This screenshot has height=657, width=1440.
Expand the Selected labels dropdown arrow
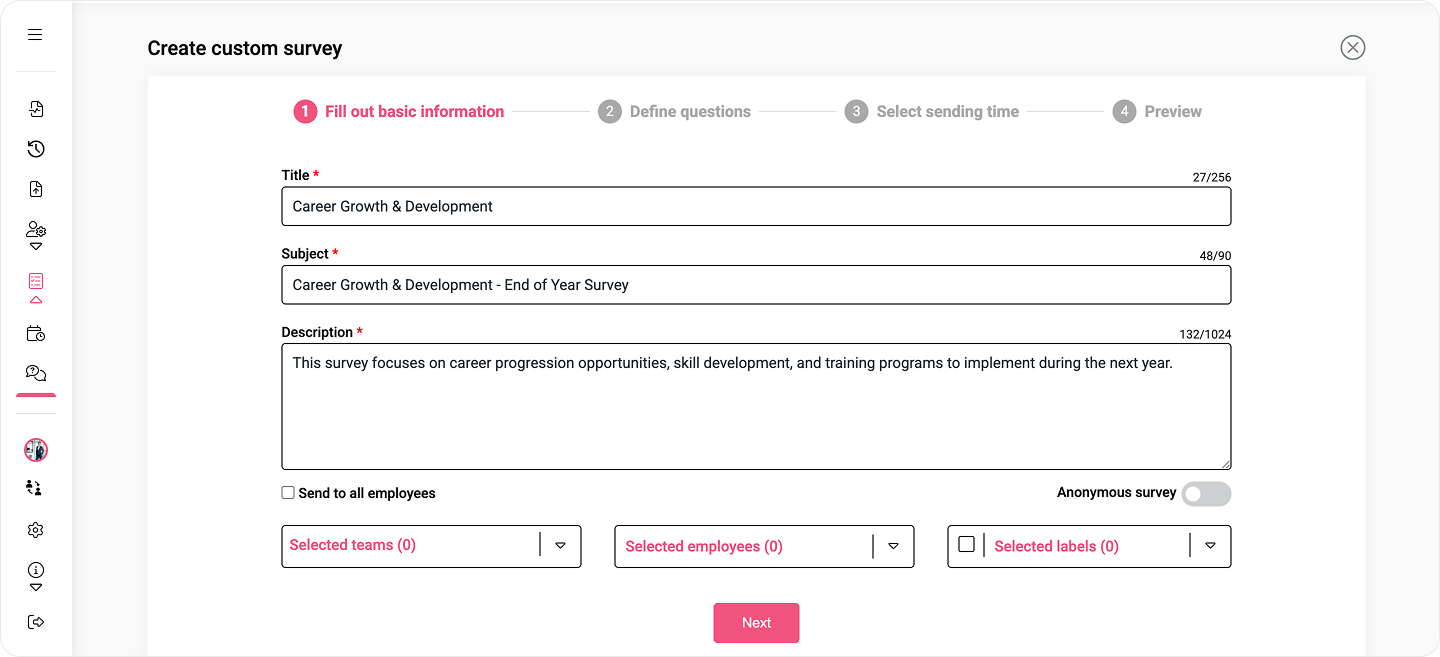[x=1210, y=546]
